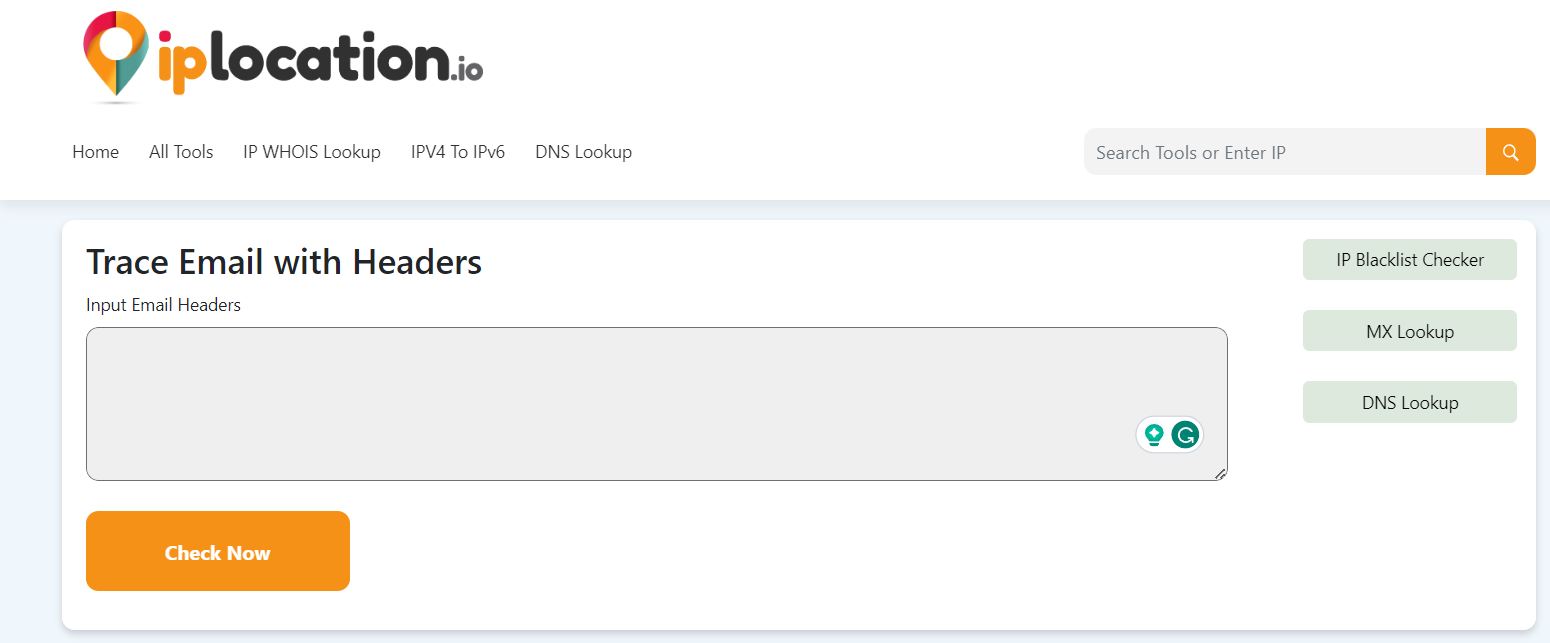
Task: Click inside the email headers text area
Action: coord(600,400)
